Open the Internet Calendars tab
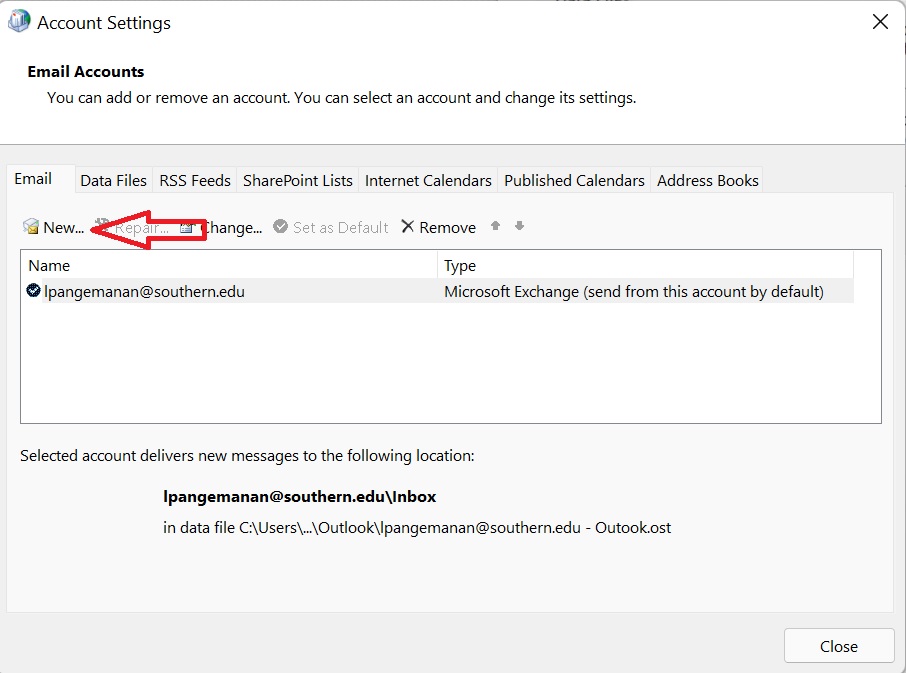Viewport: 906px width, 673px height. (x=428, y=180)
